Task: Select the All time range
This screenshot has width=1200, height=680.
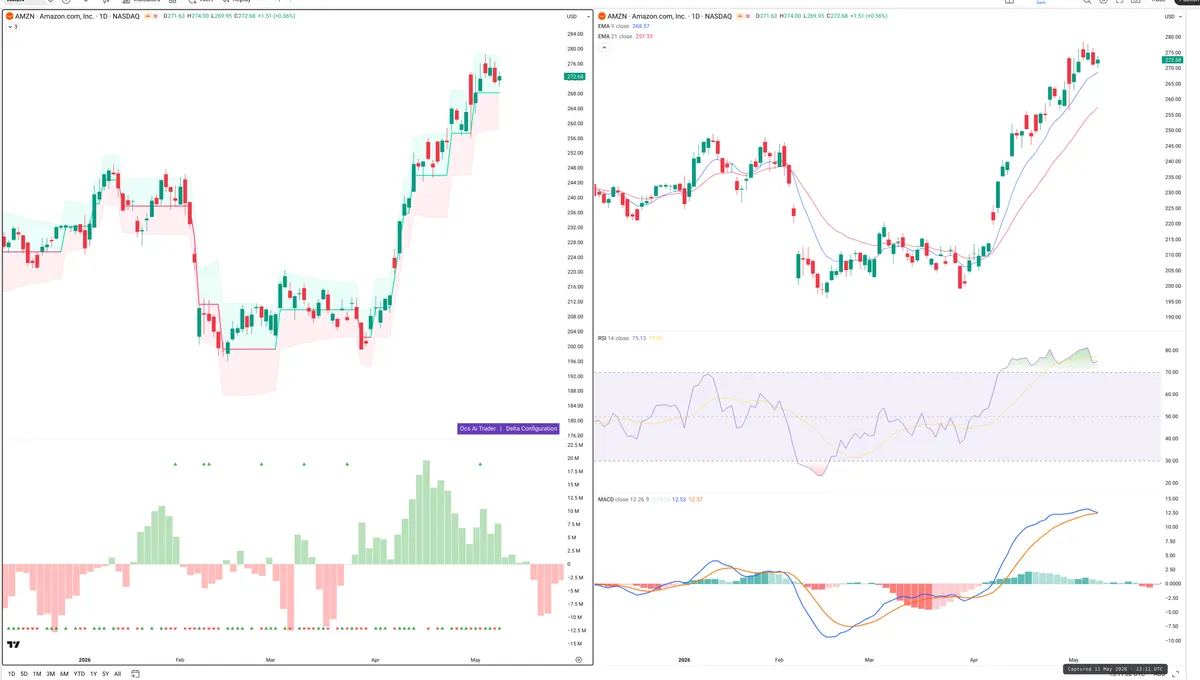Action: click(x=118, y=674)
